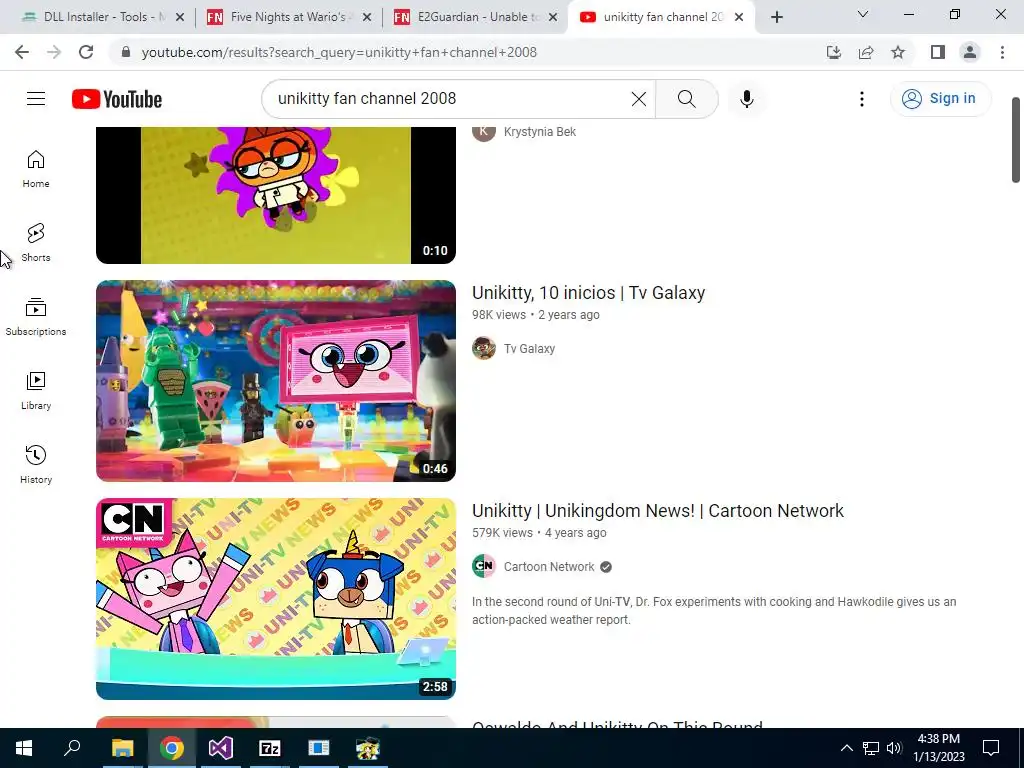This screenshot has width=1024, height=768.
Task: Click the page vertical scrollbar
Action: click(1016, 140)
